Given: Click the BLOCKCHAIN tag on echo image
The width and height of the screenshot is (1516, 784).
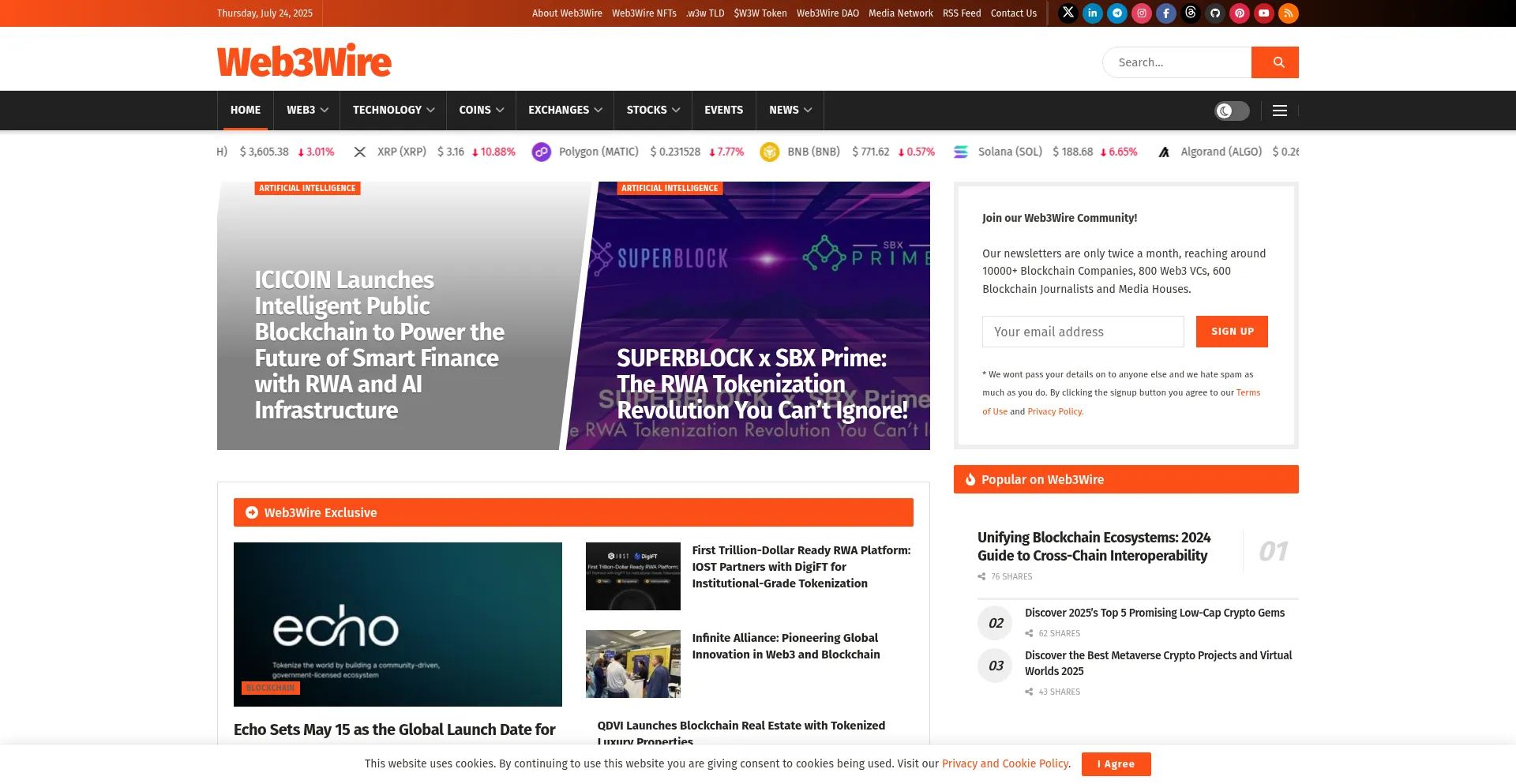Looking at the screenshot, I should click(x=270, y=688).
